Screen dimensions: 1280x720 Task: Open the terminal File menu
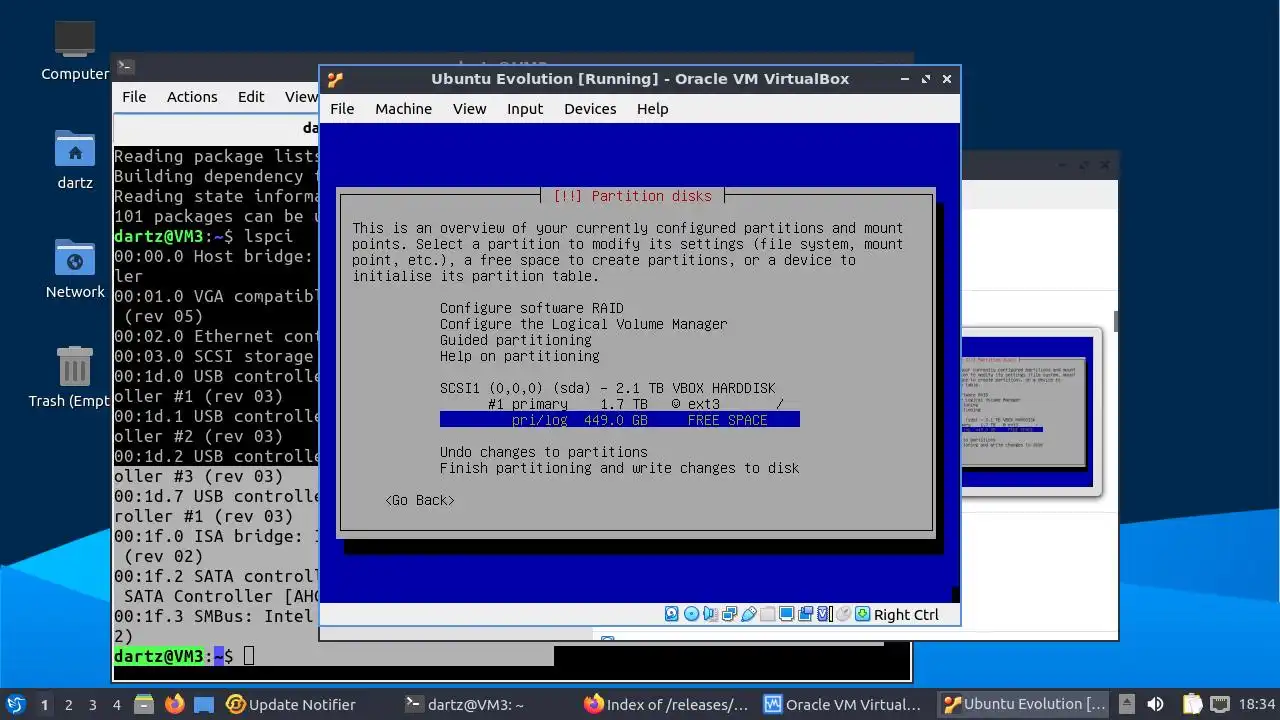tap(134, 97)
